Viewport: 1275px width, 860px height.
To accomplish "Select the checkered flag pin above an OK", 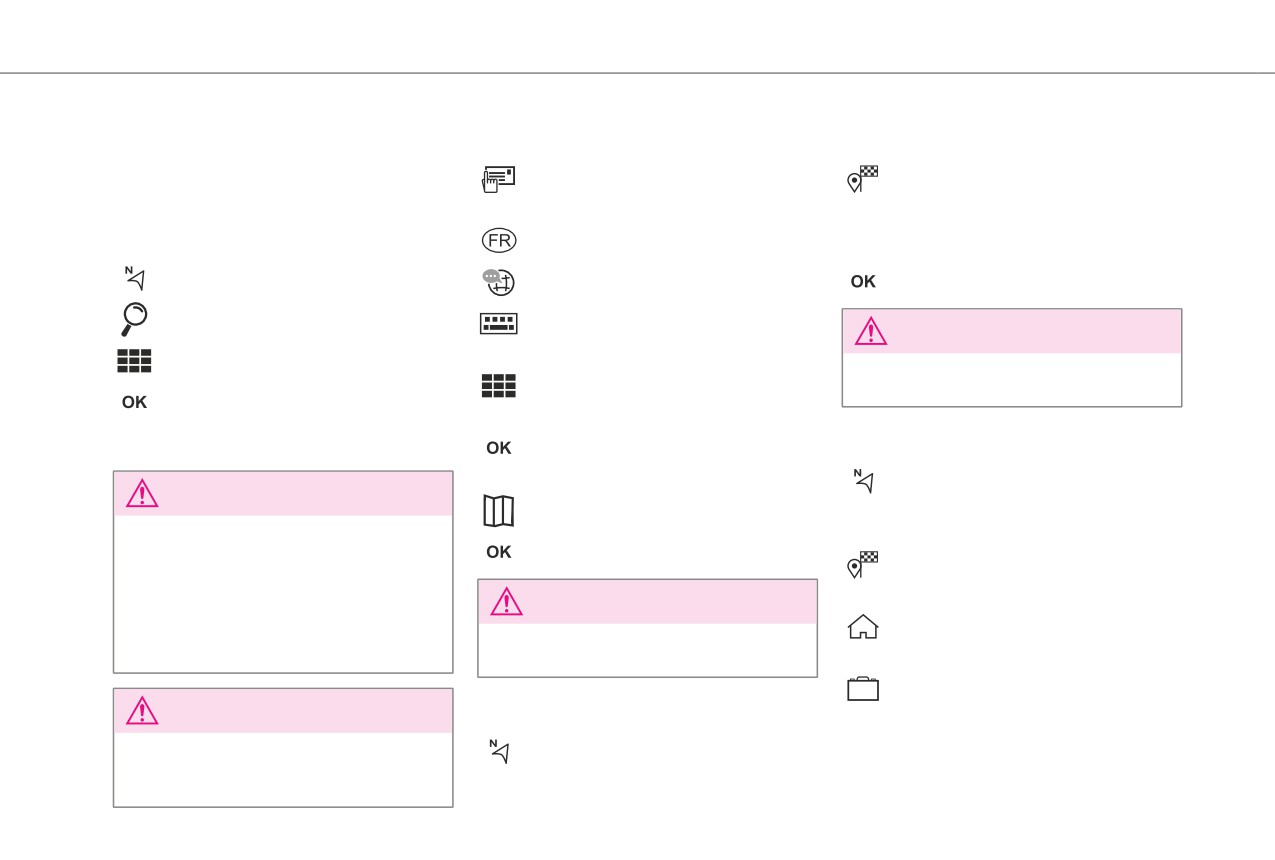I will 862,179.
